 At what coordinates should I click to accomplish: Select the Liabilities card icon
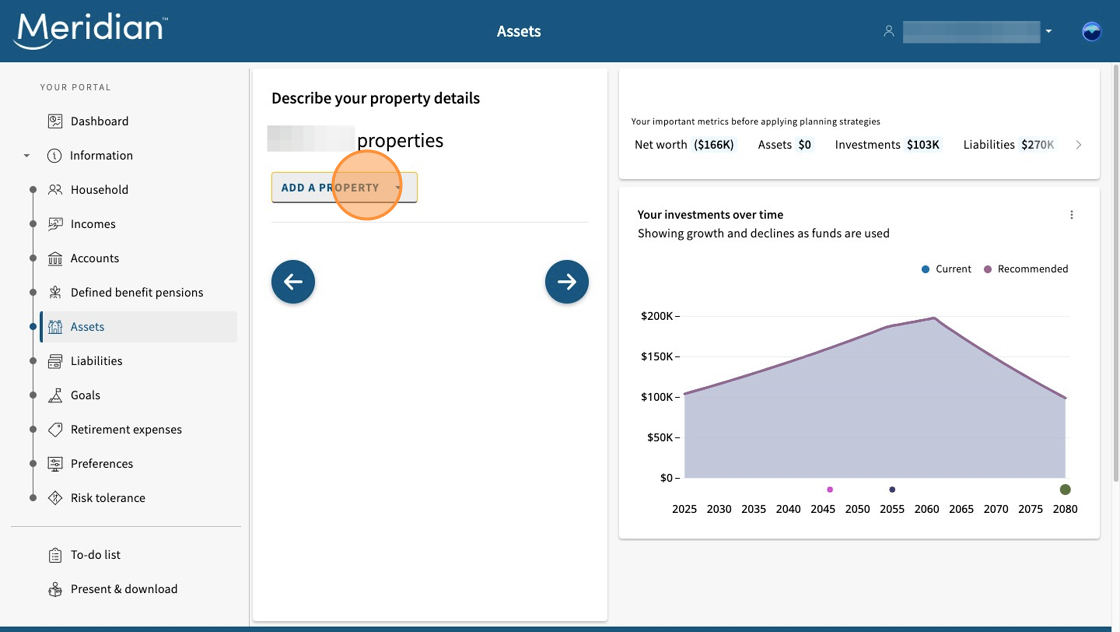[x=55, y=361]
